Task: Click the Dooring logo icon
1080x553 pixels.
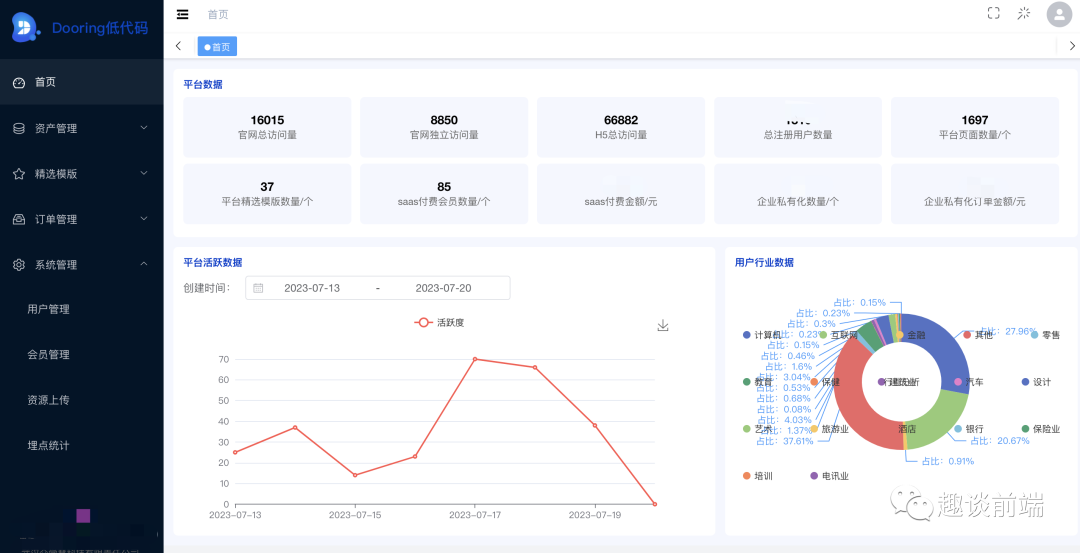Action: click(25, 27)
